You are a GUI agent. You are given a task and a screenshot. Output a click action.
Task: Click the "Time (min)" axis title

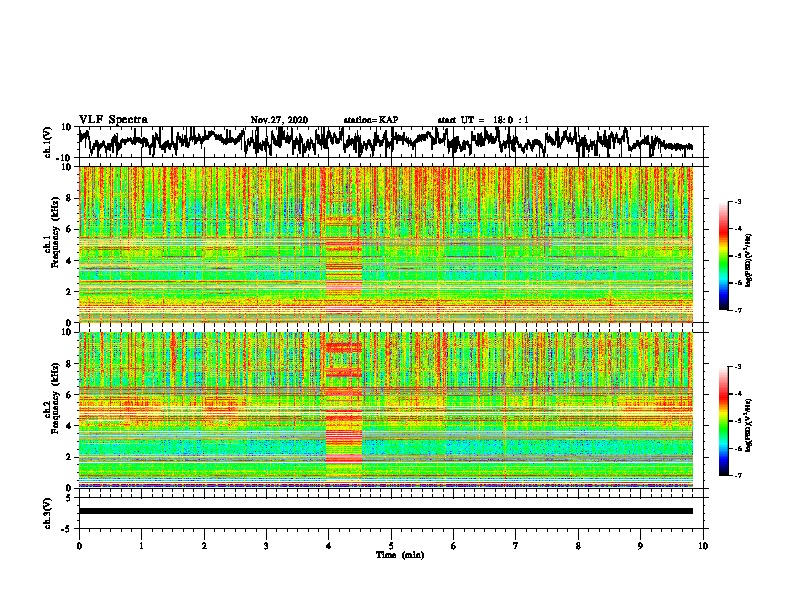pos(400,555)
